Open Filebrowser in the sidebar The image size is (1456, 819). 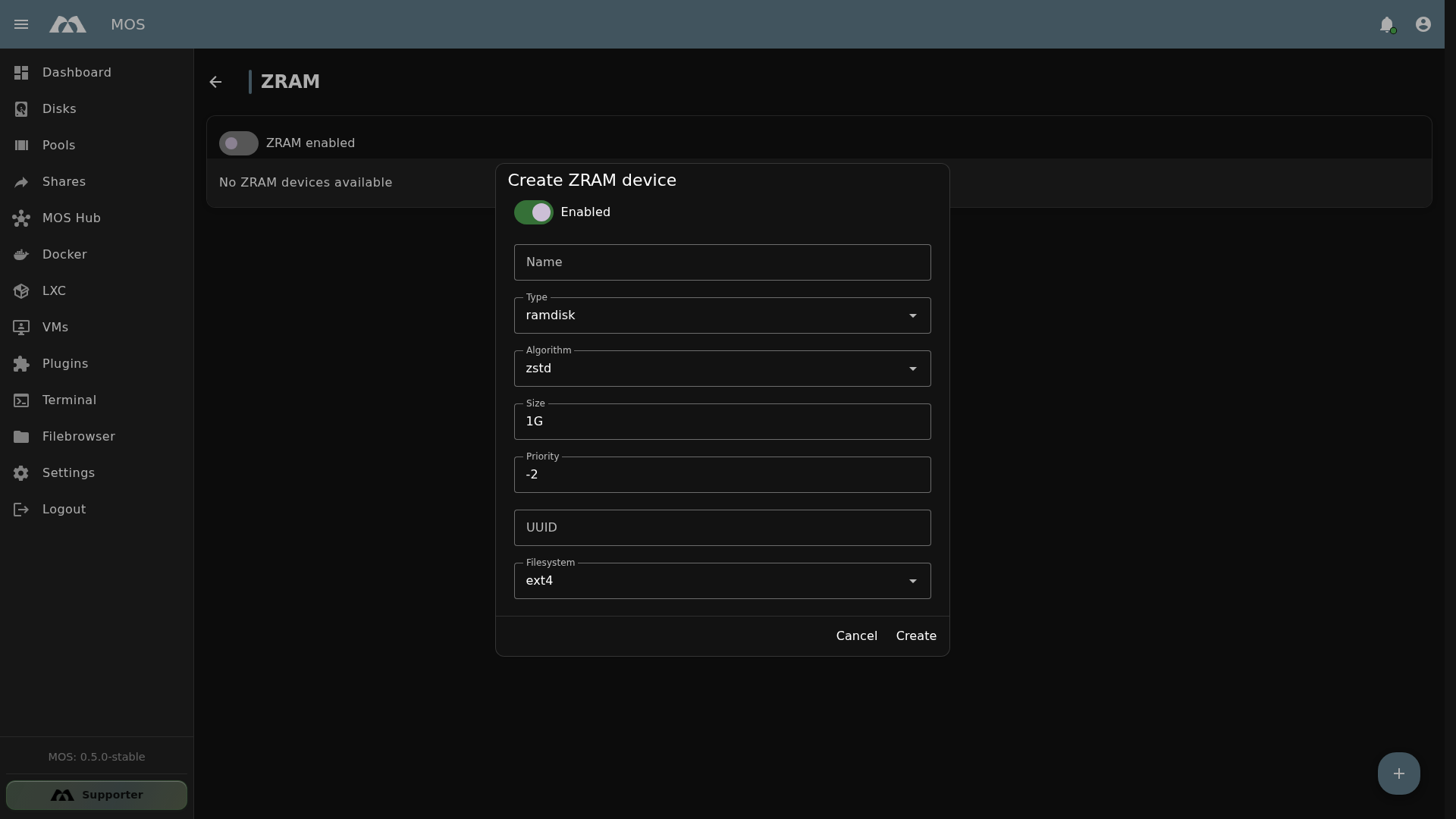pyautogui.click(x=96, y=437)
